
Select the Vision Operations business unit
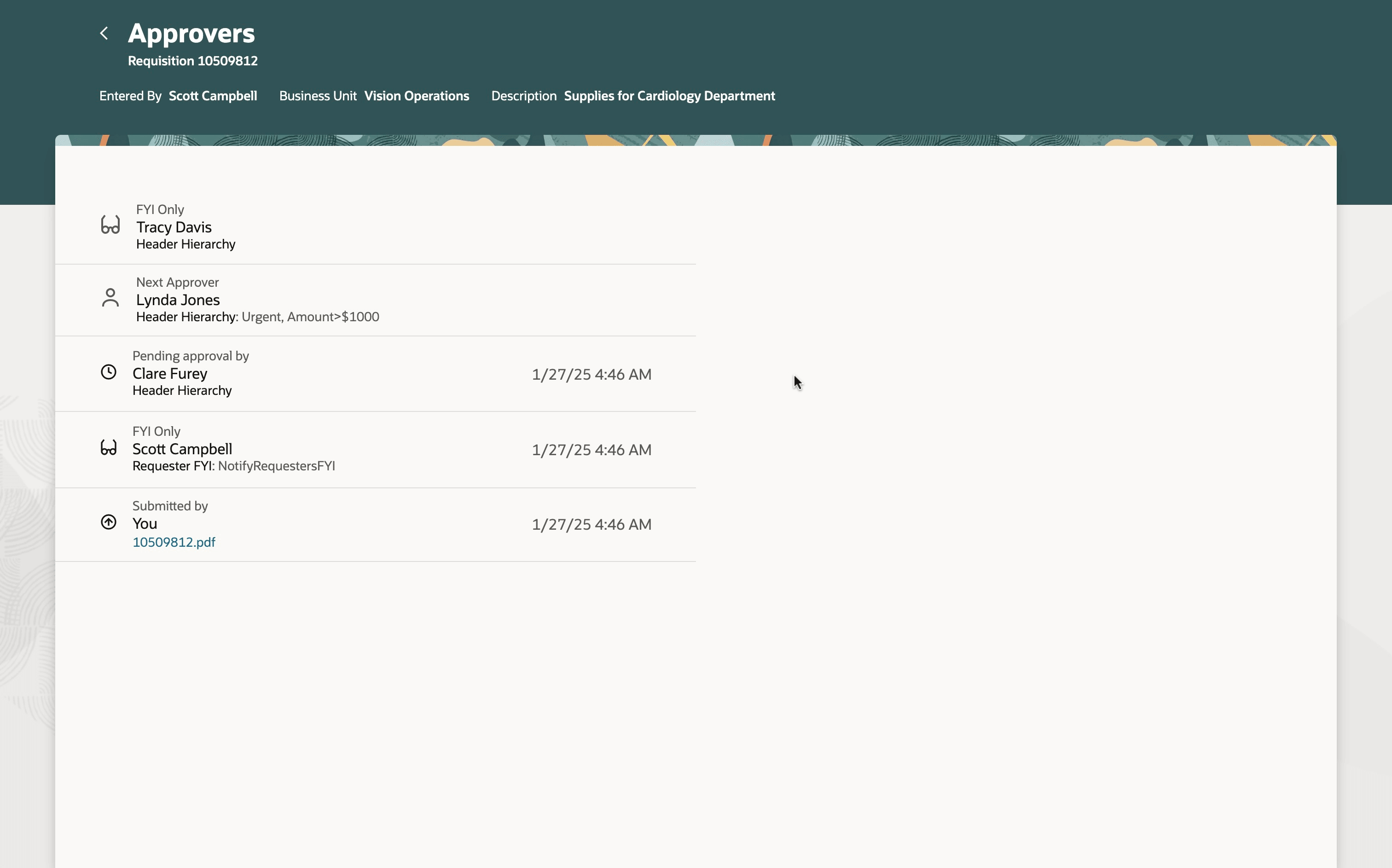[417, 95]
